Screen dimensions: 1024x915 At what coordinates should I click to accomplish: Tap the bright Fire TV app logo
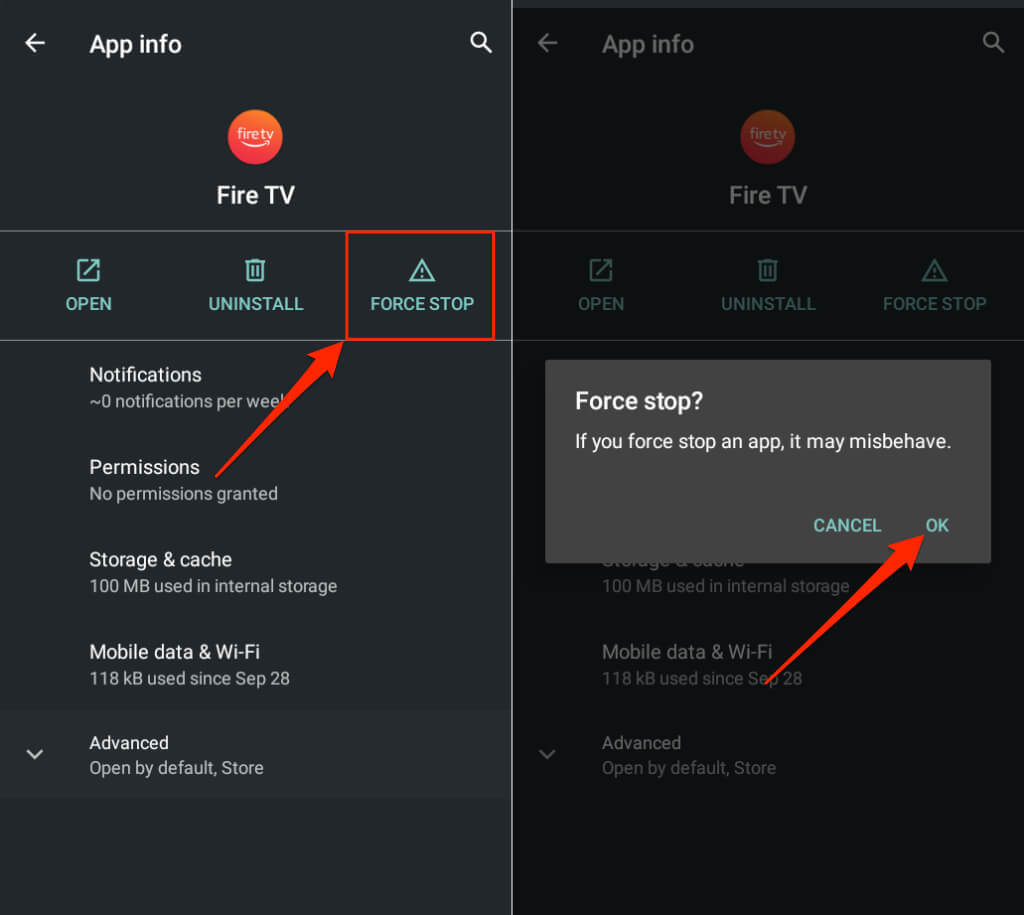255,137
